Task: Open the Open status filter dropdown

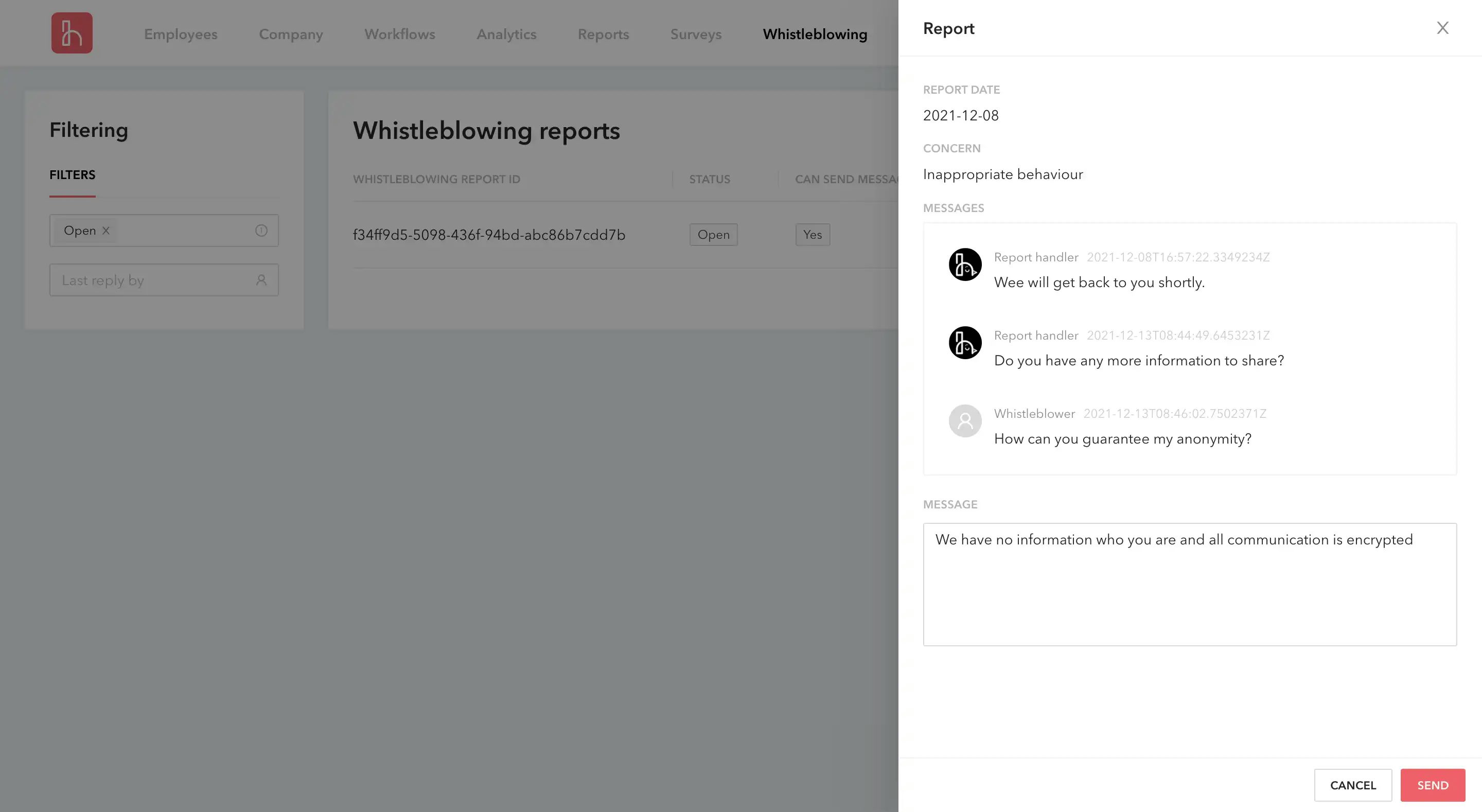Action: 179,231
